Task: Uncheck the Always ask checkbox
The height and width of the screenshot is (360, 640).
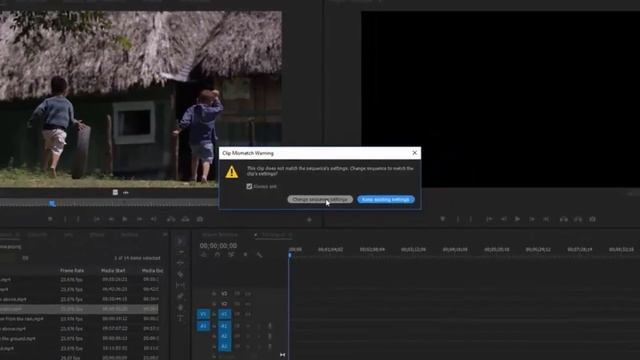Action: tap(249, 186)
